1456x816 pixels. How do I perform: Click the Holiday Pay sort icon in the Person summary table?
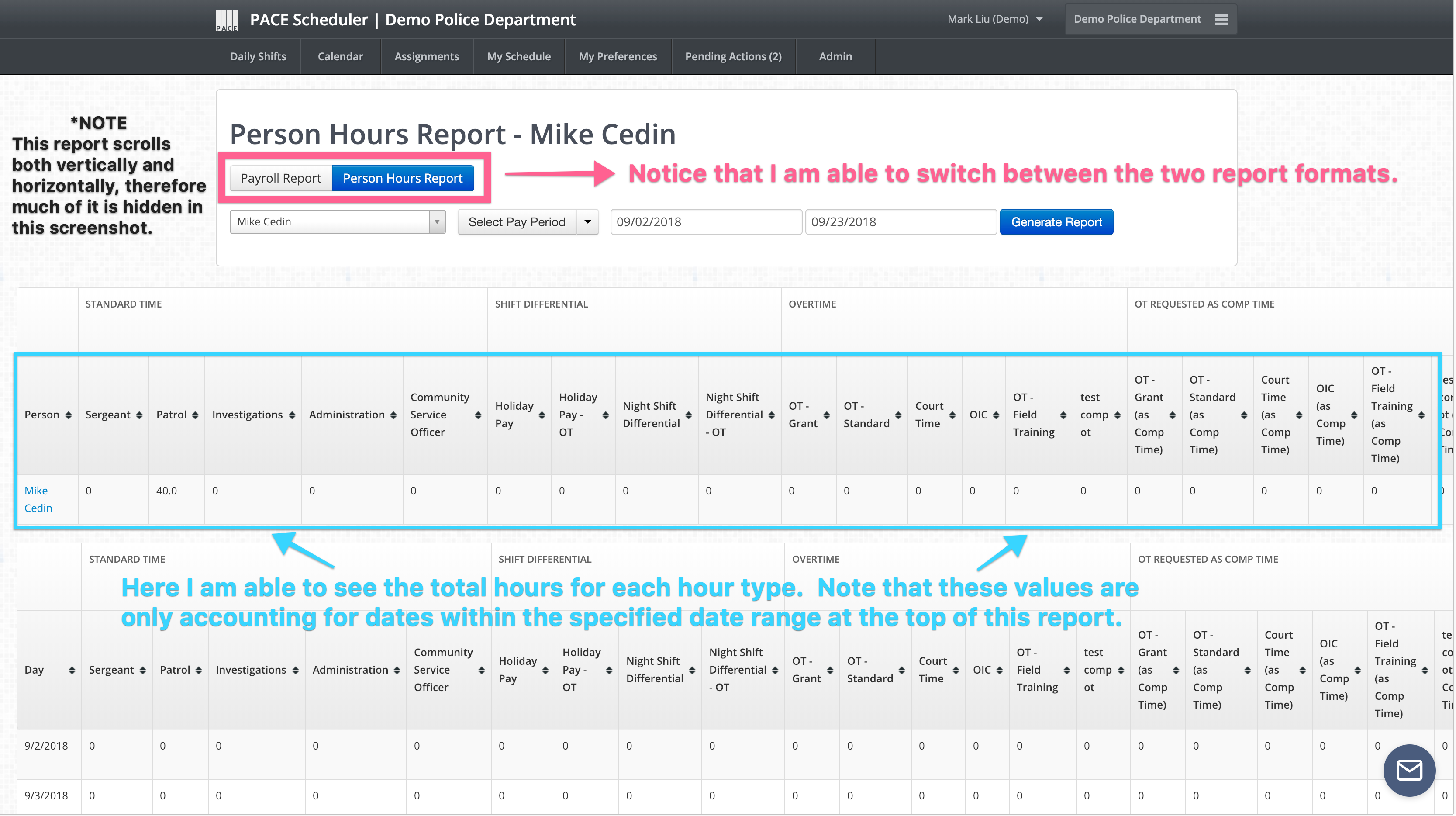[x=542, y=415]
